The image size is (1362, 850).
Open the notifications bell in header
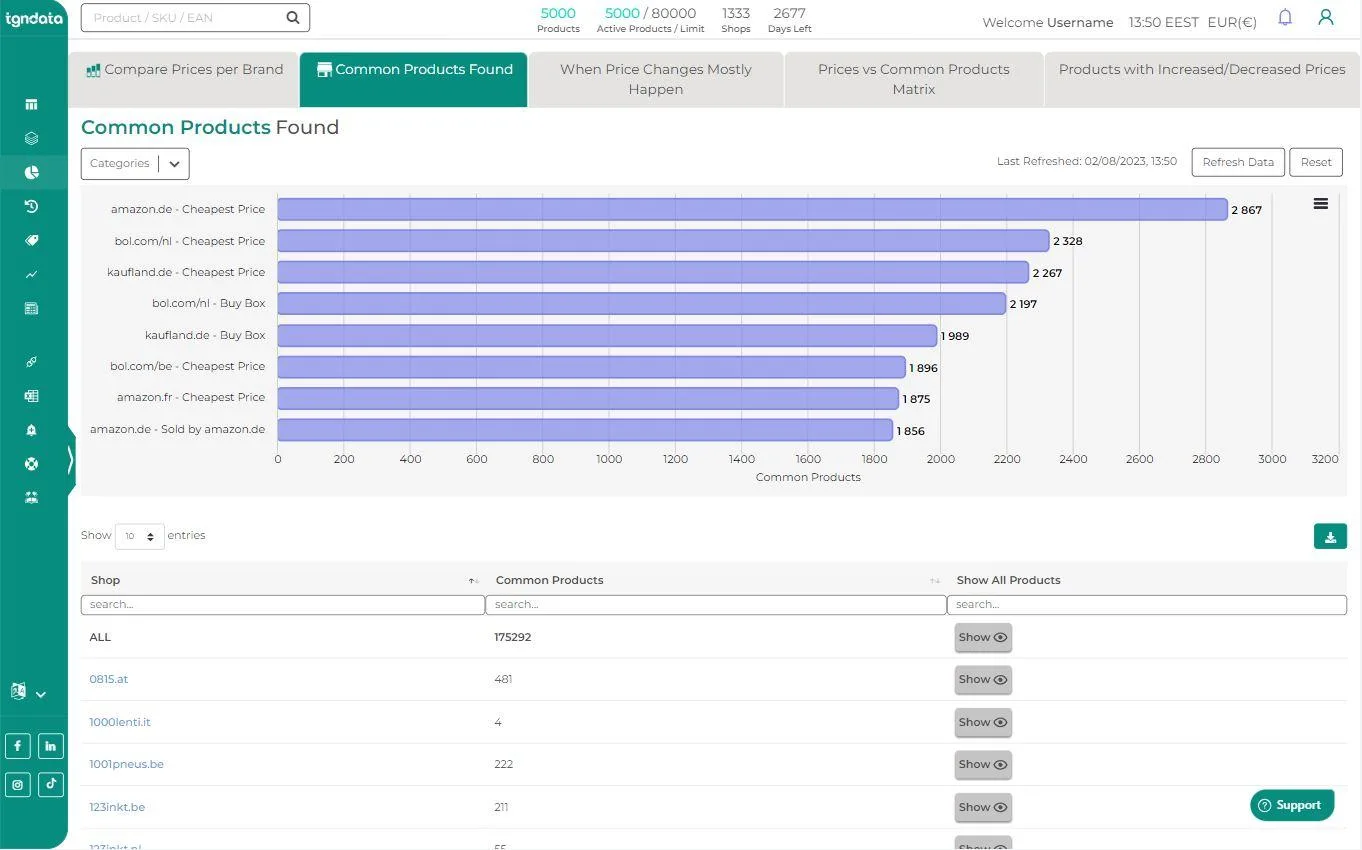coord(1285,17)
